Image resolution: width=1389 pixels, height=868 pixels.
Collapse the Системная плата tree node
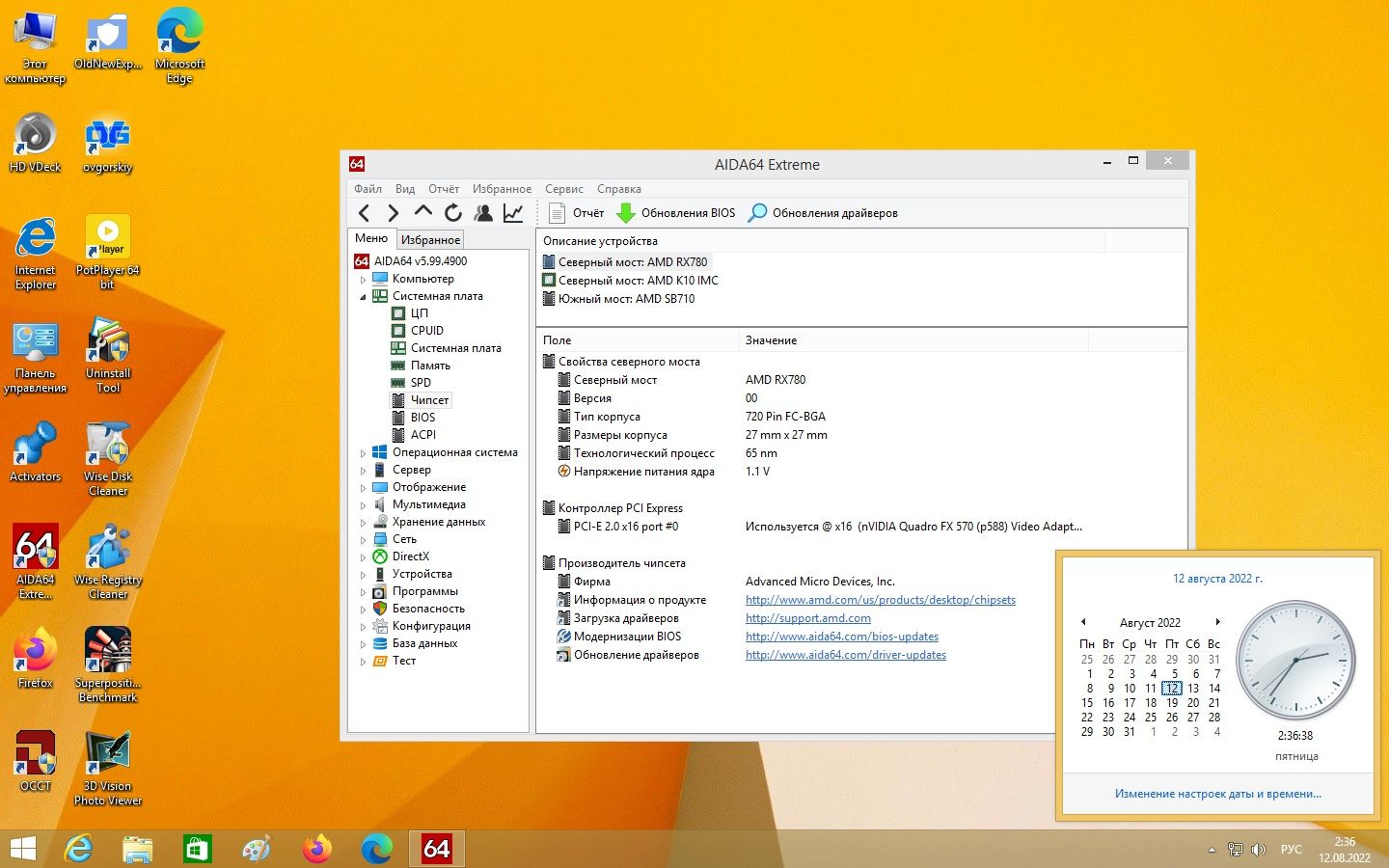tap(364, 297)
